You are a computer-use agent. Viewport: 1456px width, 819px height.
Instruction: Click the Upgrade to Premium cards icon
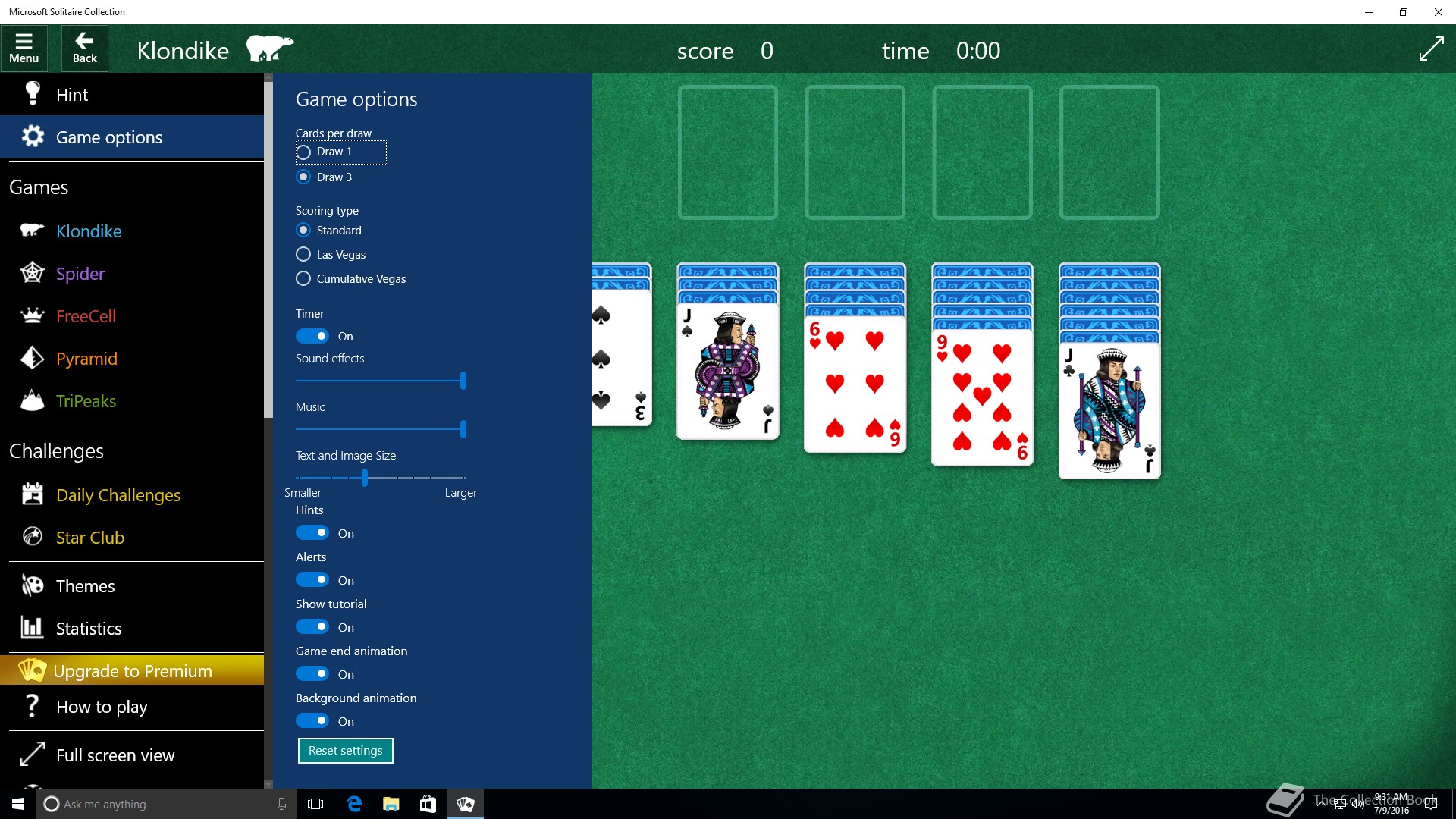coord(33,670)
